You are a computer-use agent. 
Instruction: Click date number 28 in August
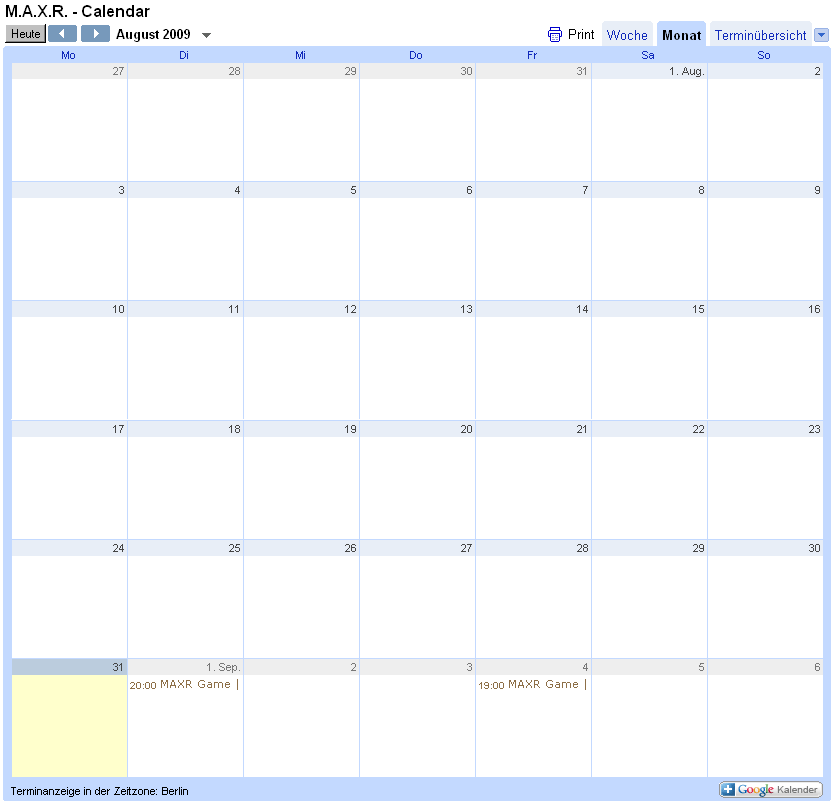point(582,548)
